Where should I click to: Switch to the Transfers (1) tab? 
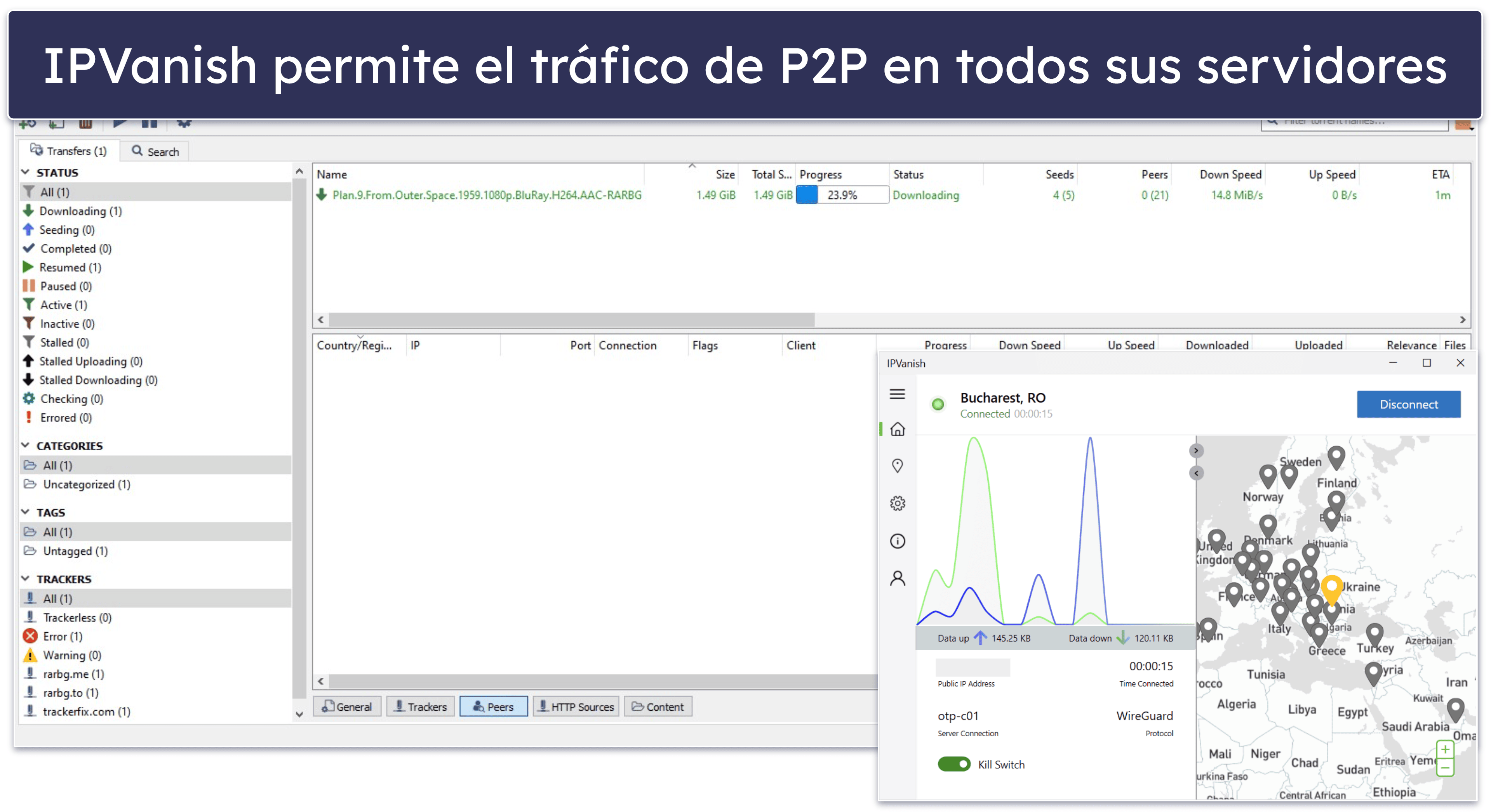[69, 151]
